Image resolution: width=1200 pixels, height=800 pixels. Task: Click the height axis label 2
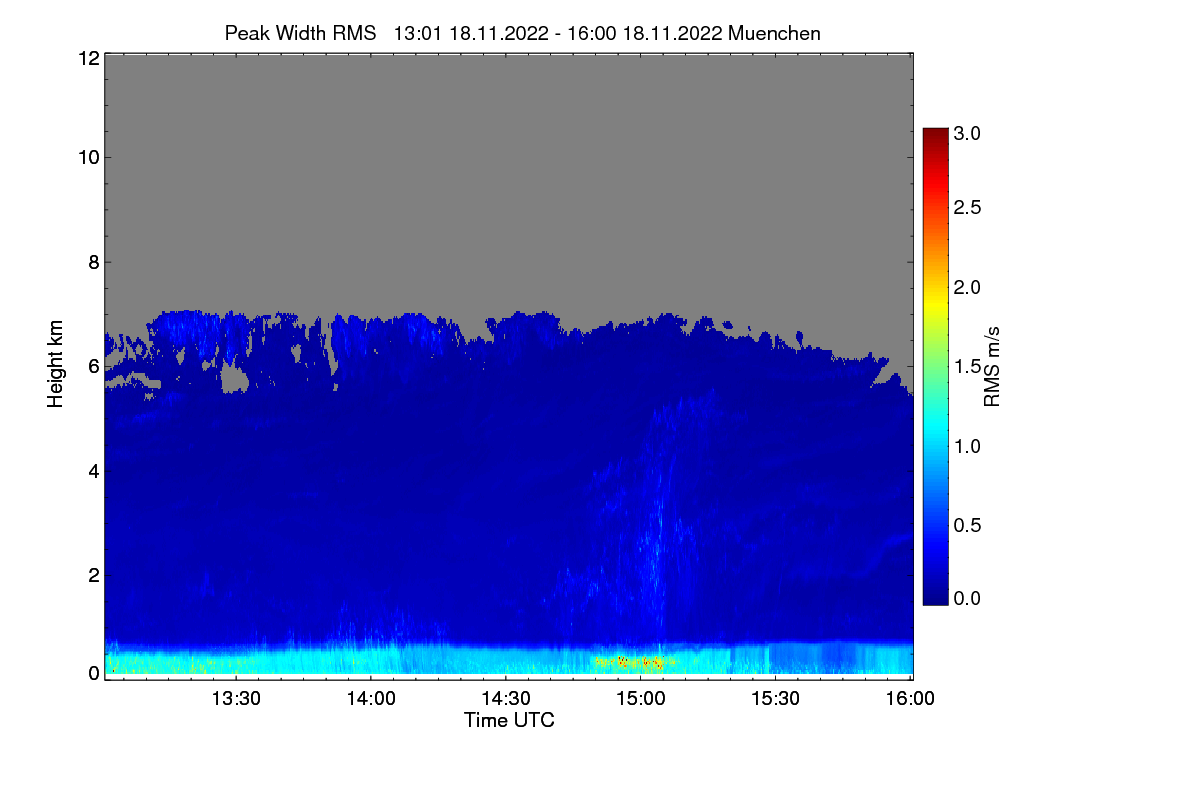click(x=93, y=575)
